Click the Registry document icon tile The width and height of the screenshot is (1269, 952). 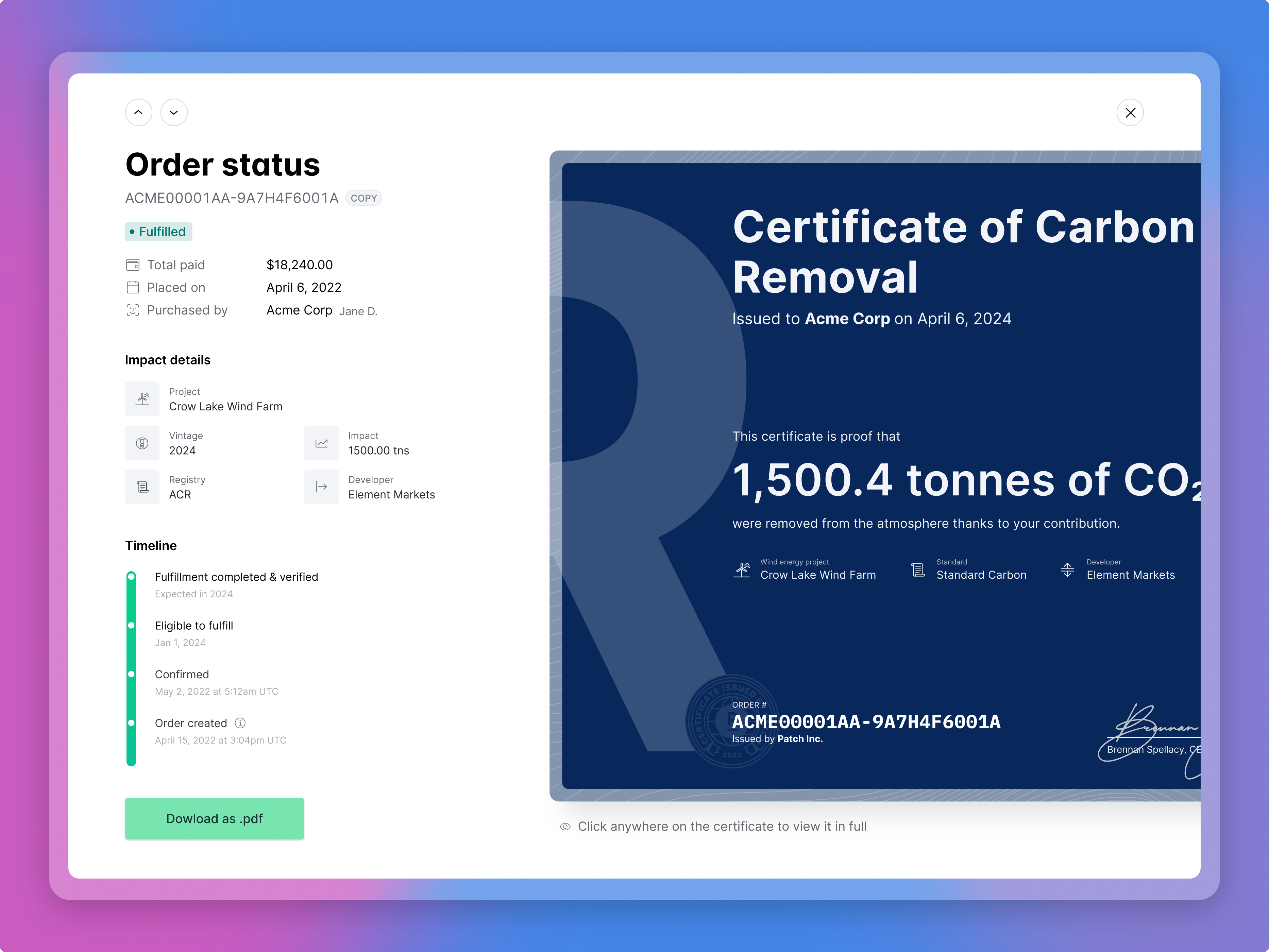point(142,488)
